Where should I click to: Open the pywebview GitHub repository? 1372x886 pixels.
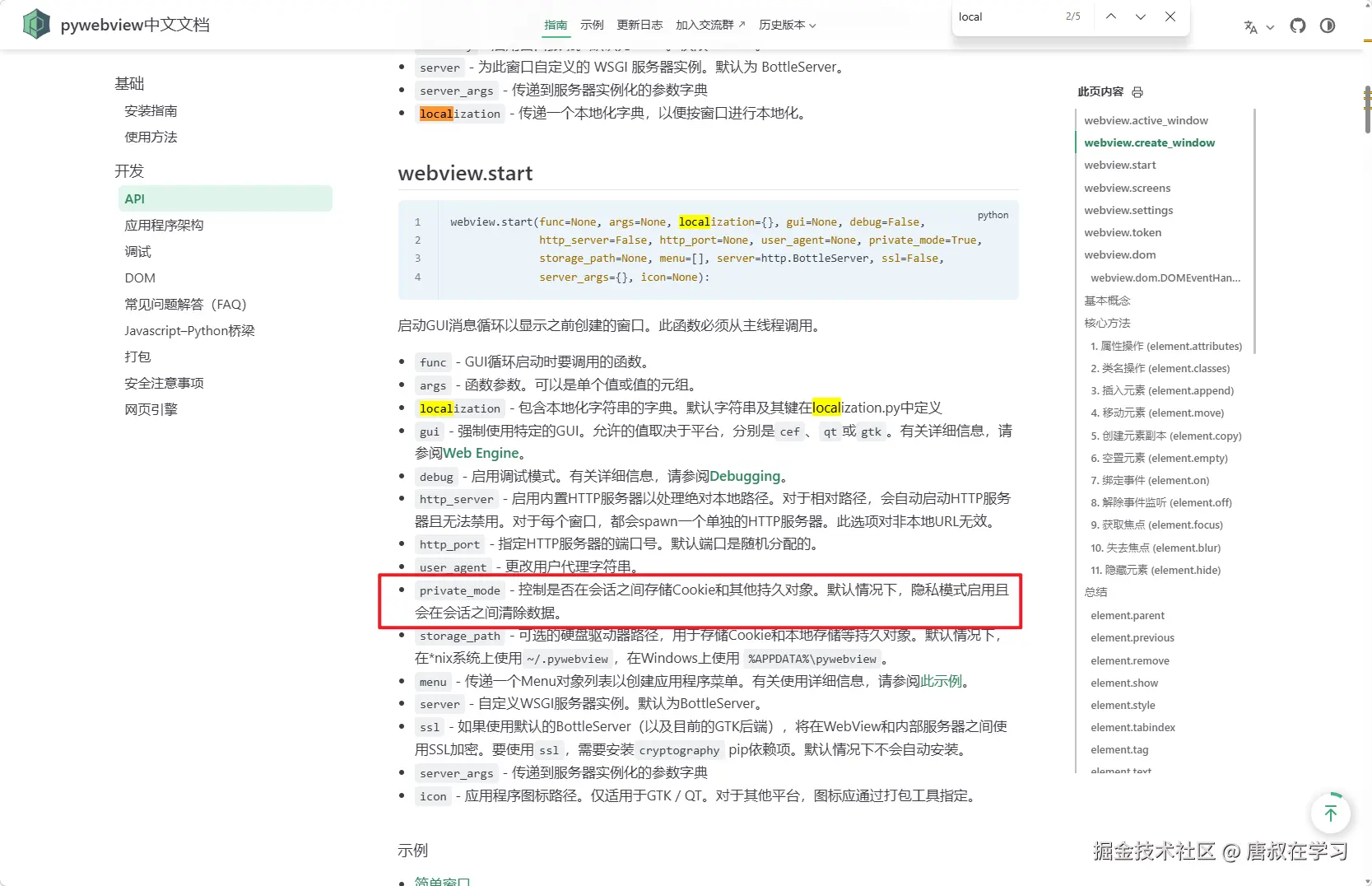(1297, 26)
